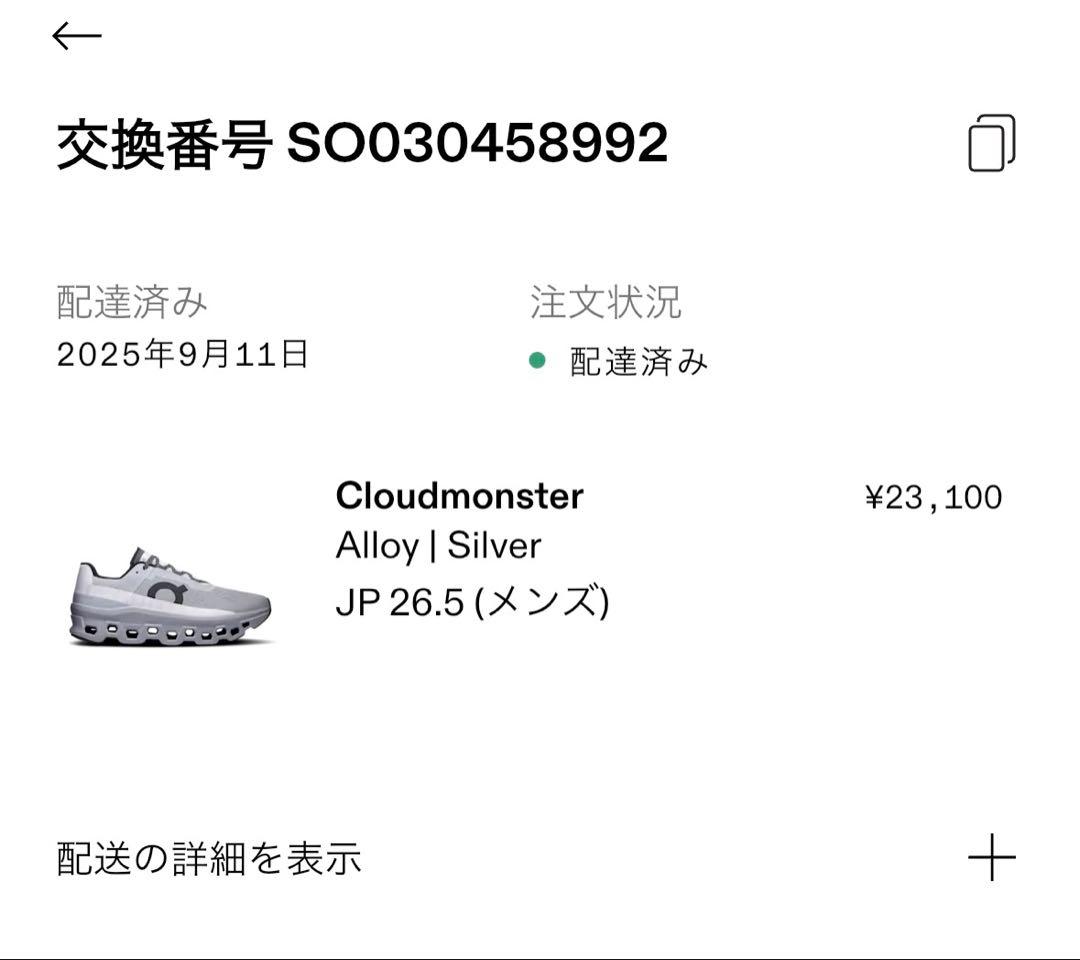Image resolution: width=1080 pixels, height=960 pixels.
Task: Copy the exchange number with copy icon
Action: point(991,143)
